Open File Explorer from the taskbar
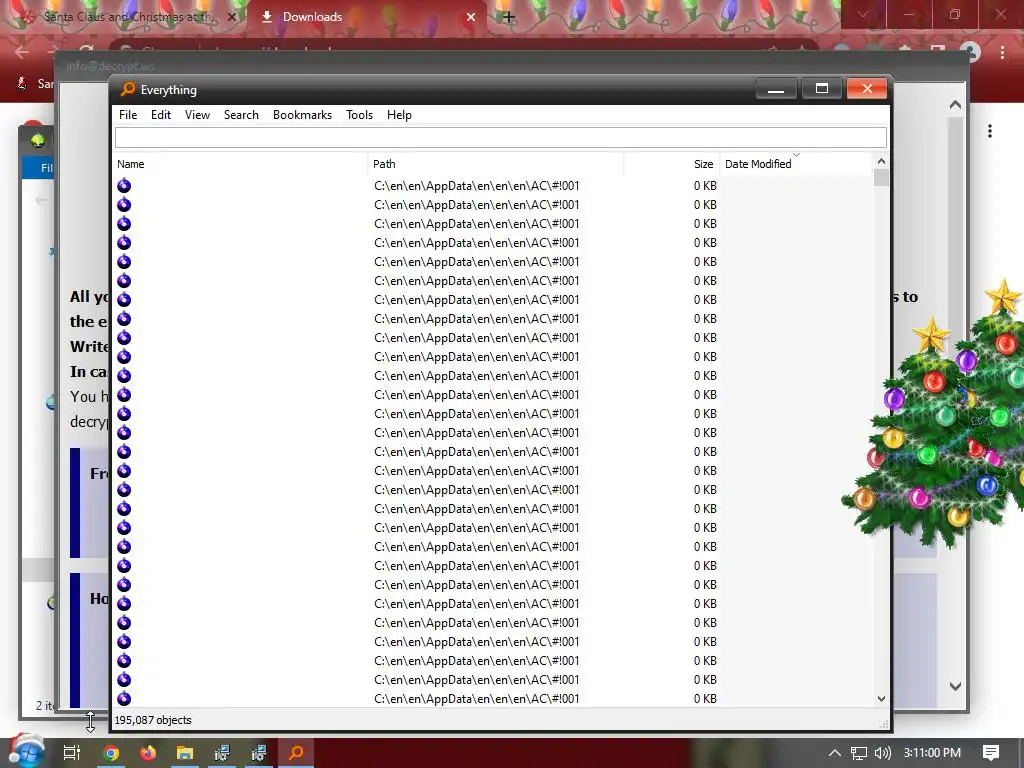The width and height of the screenshot is (1024, 768). [x=185, y=753]
